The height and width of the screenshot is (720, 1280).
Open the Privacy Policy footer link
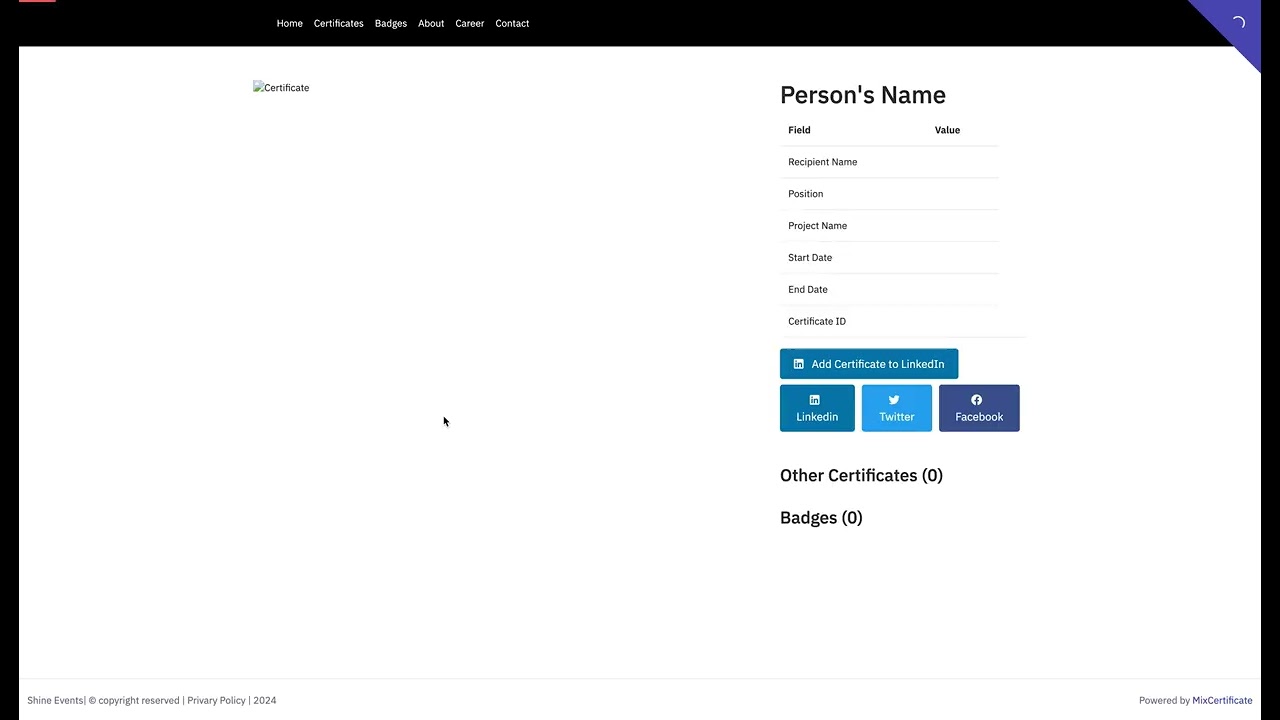216,700
